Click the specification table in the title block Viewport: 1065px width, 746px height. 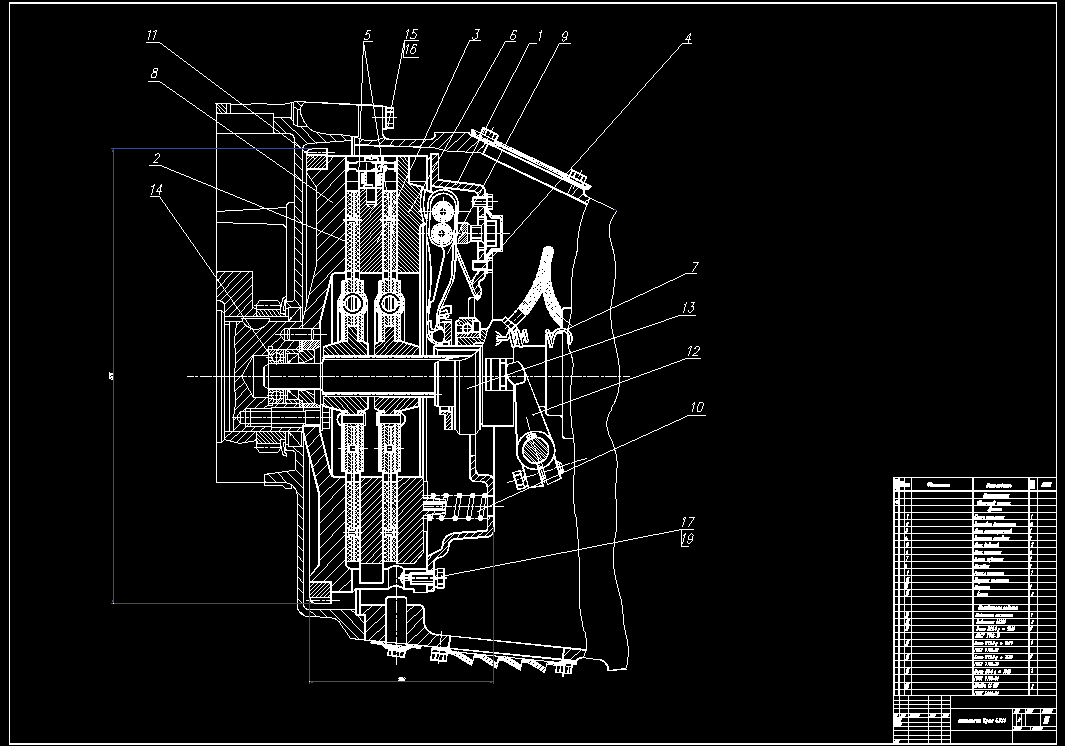click(975, 586)
